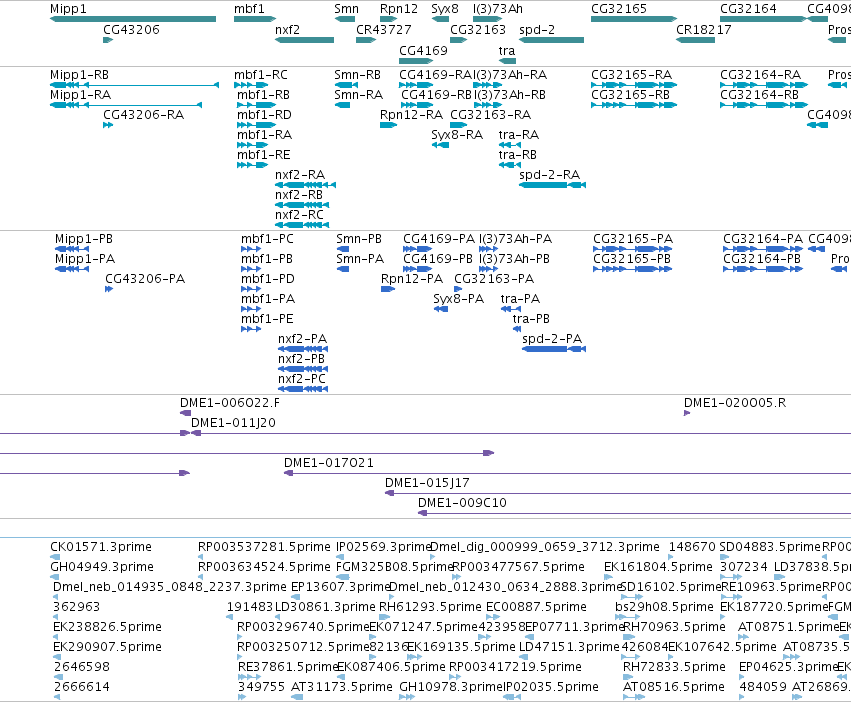Viewport: 851px width, 702px height.
Task: Click the tra-PB protein label
Action: click(531, 319)
